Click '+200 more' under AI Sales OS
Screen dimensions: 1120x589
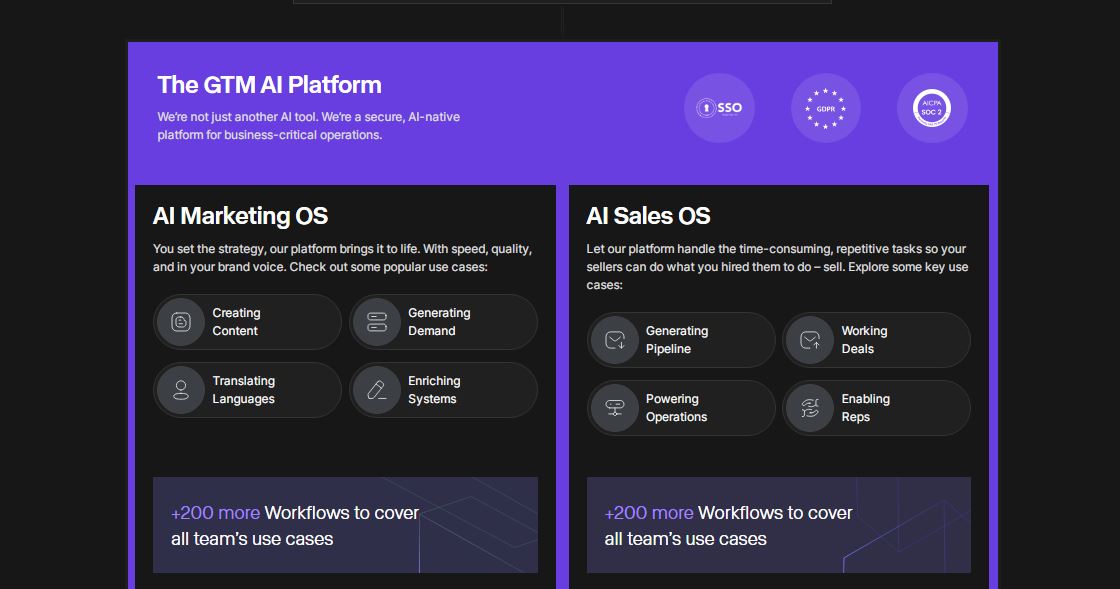pyautogui.click(x=648, y=512)
